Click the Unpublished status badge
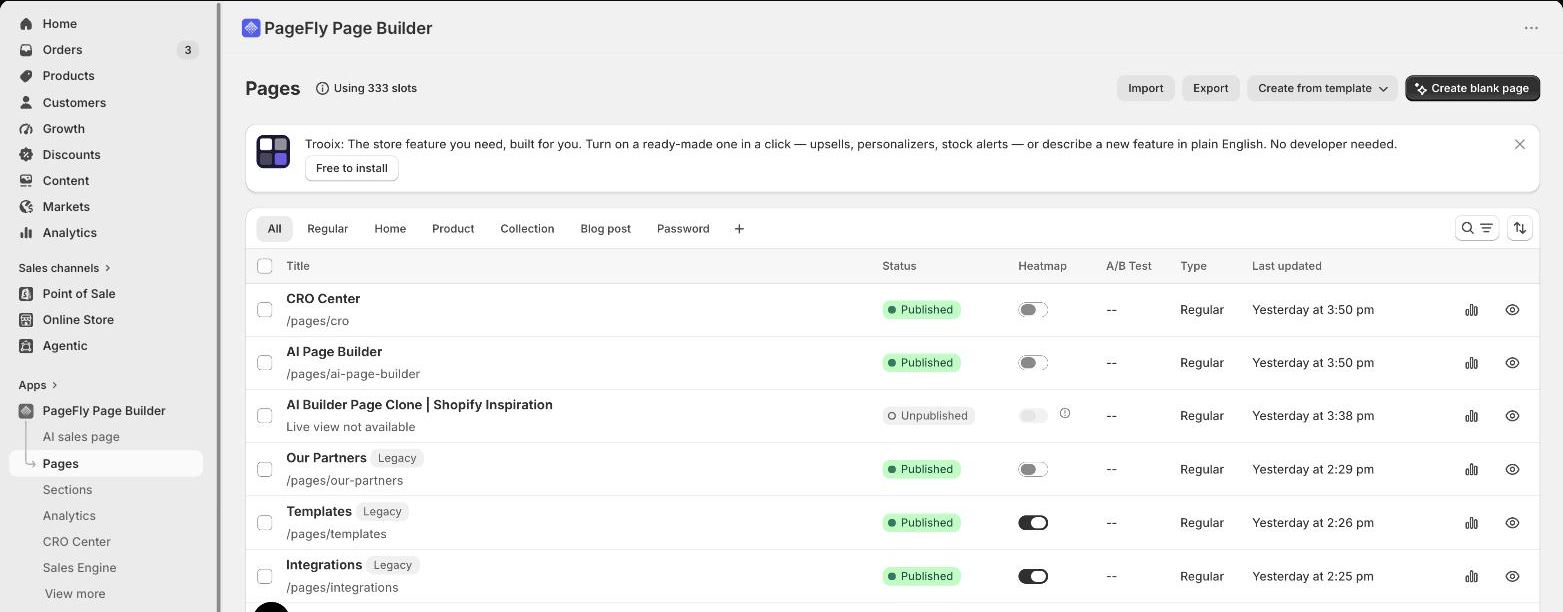Image resolution: width=1563 pixels, height=612 pixels. click(928, 416)
